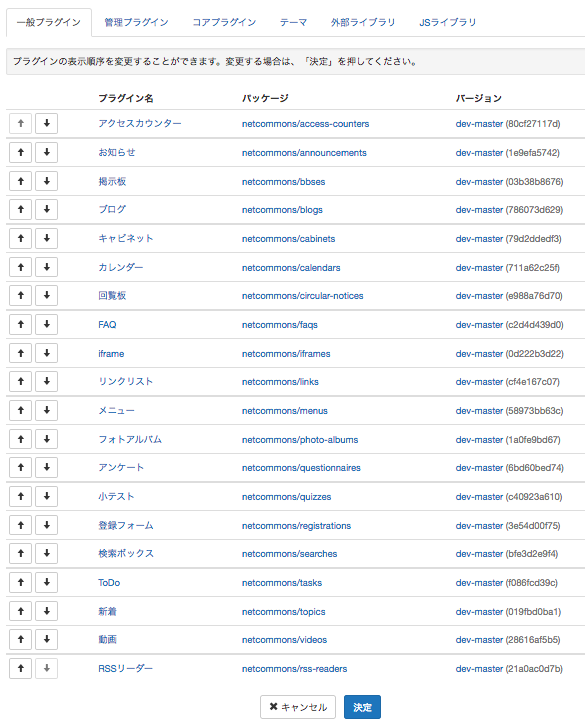Open dev-master version link for netcommons/quizzes
The height and width of the screenshot is (728, 585).
pyautogui.click(x=479, y=497)
